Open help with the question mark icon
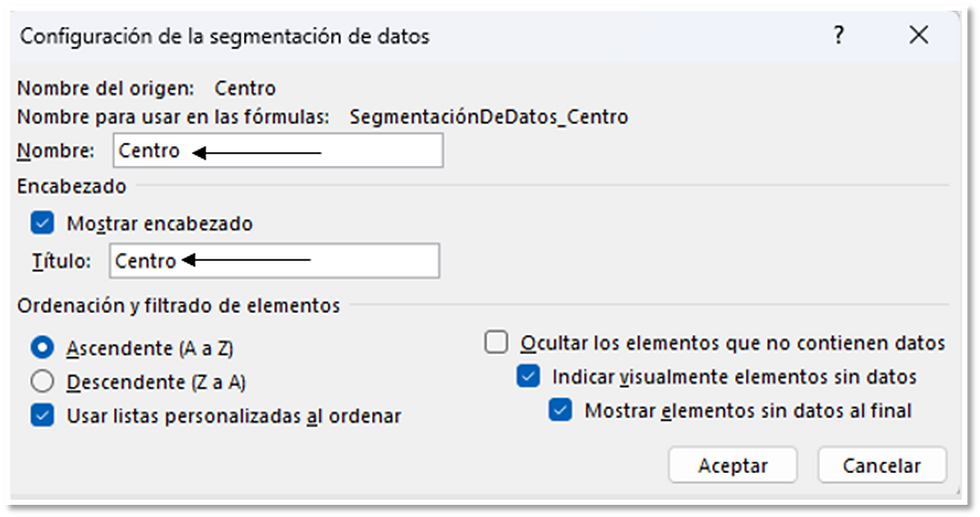 (839, 35)
